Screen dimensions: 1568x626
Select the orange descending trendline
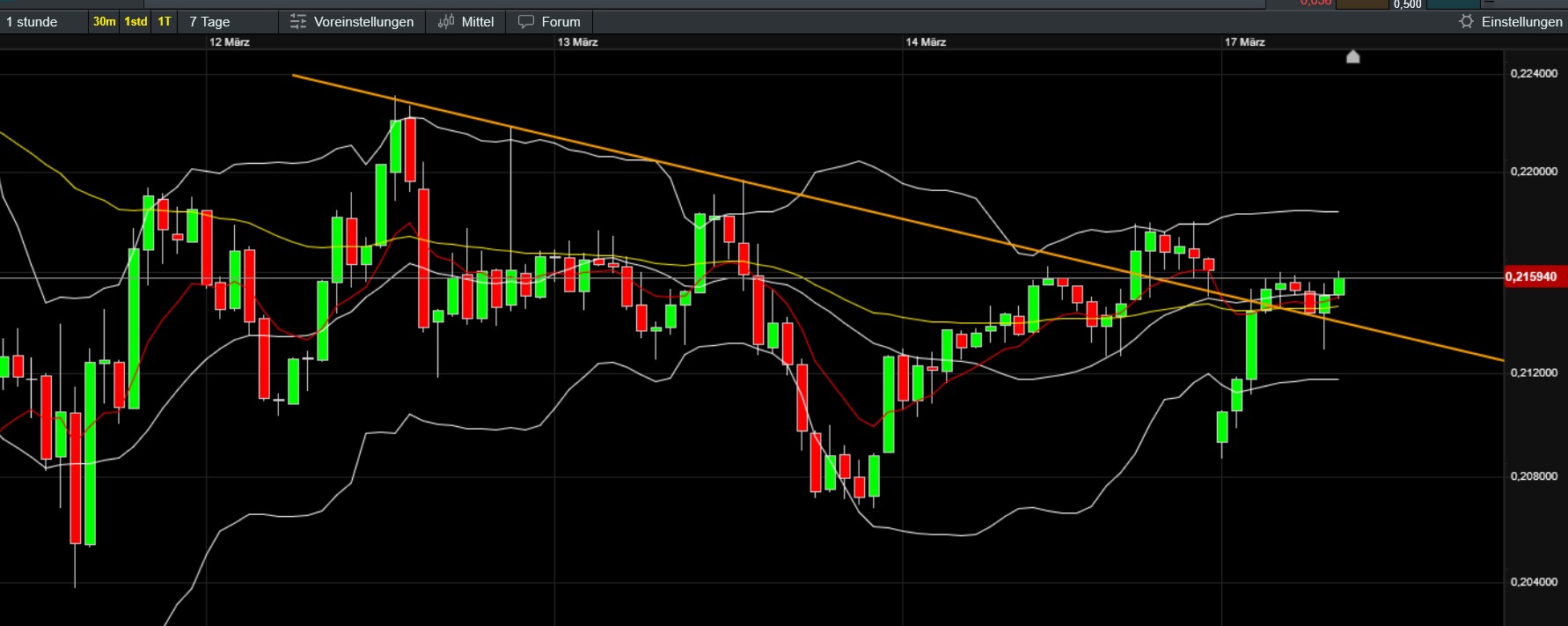[898, 217]
